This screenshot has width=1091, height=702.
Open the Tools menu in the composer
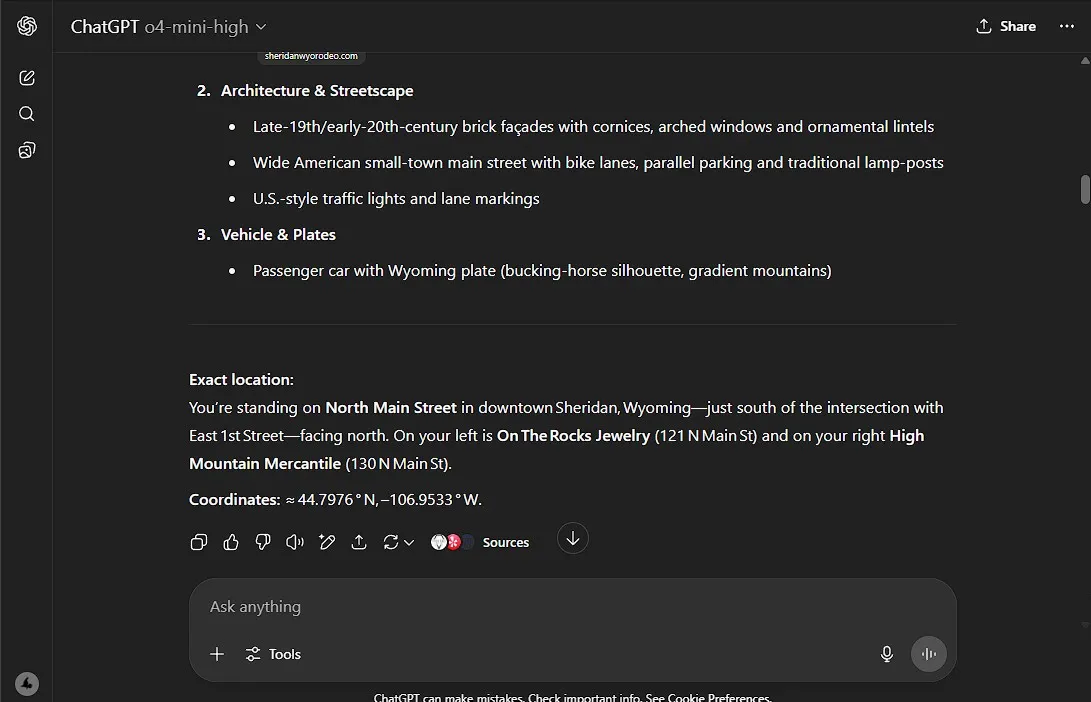click(x=273, y=654)
